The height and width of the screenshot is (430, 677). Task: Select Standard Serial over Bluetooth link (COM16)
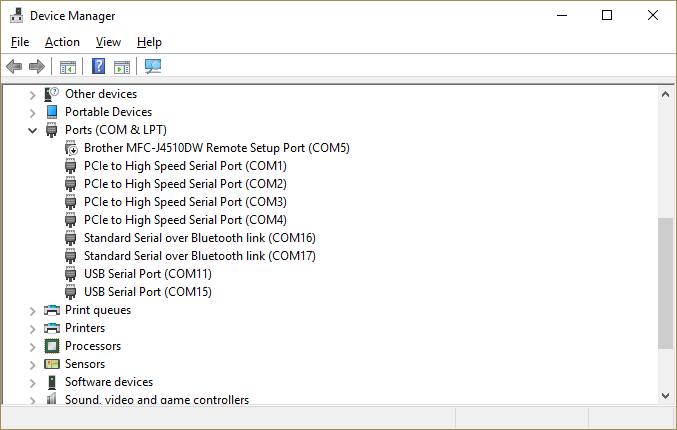click(199, 238)
